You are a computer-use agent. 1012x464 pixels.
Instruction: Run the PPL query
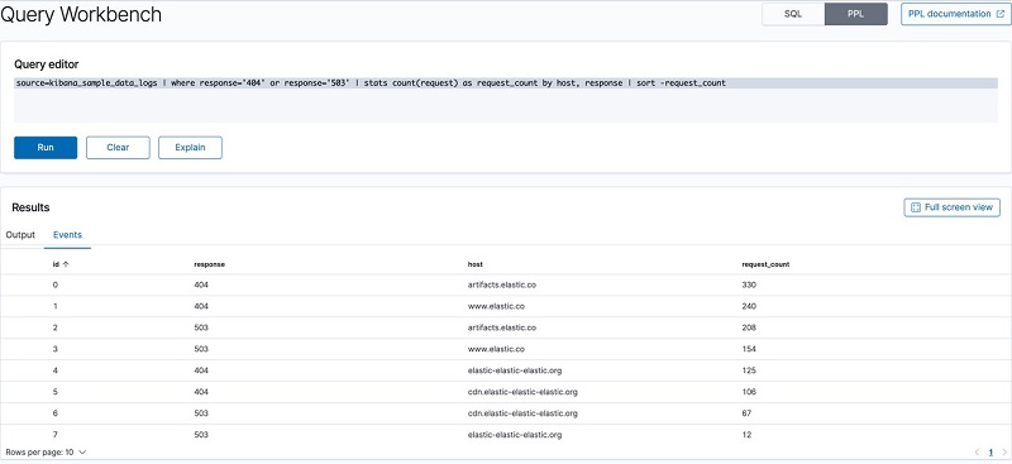coord(46,147)
